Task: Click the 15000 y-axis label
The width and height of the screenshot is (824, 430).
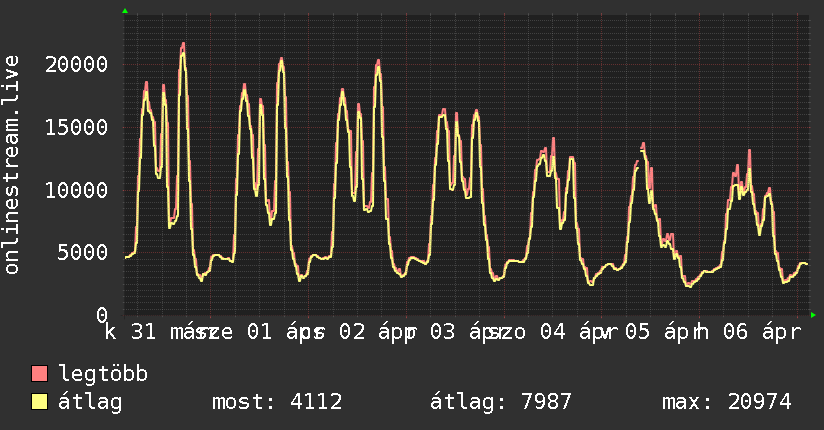Action: coord(76,127)
